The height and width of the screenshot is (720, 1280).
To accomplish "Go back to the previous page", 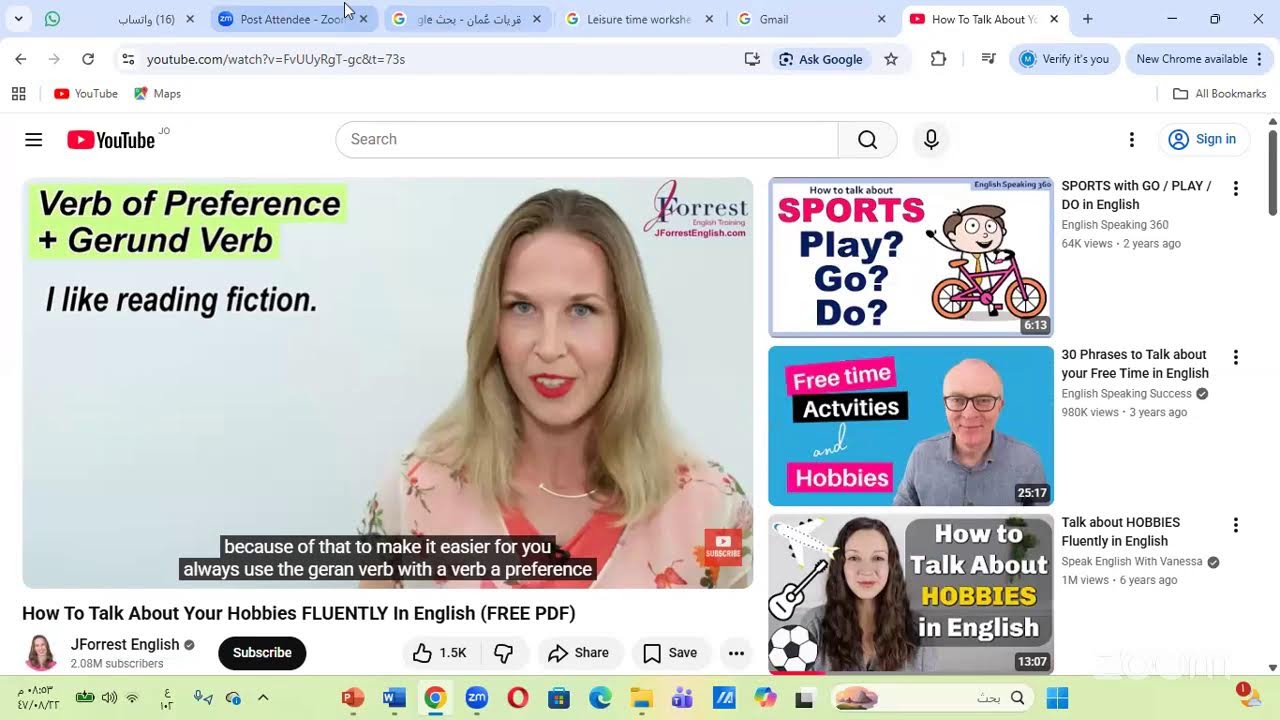I will 21,59.
